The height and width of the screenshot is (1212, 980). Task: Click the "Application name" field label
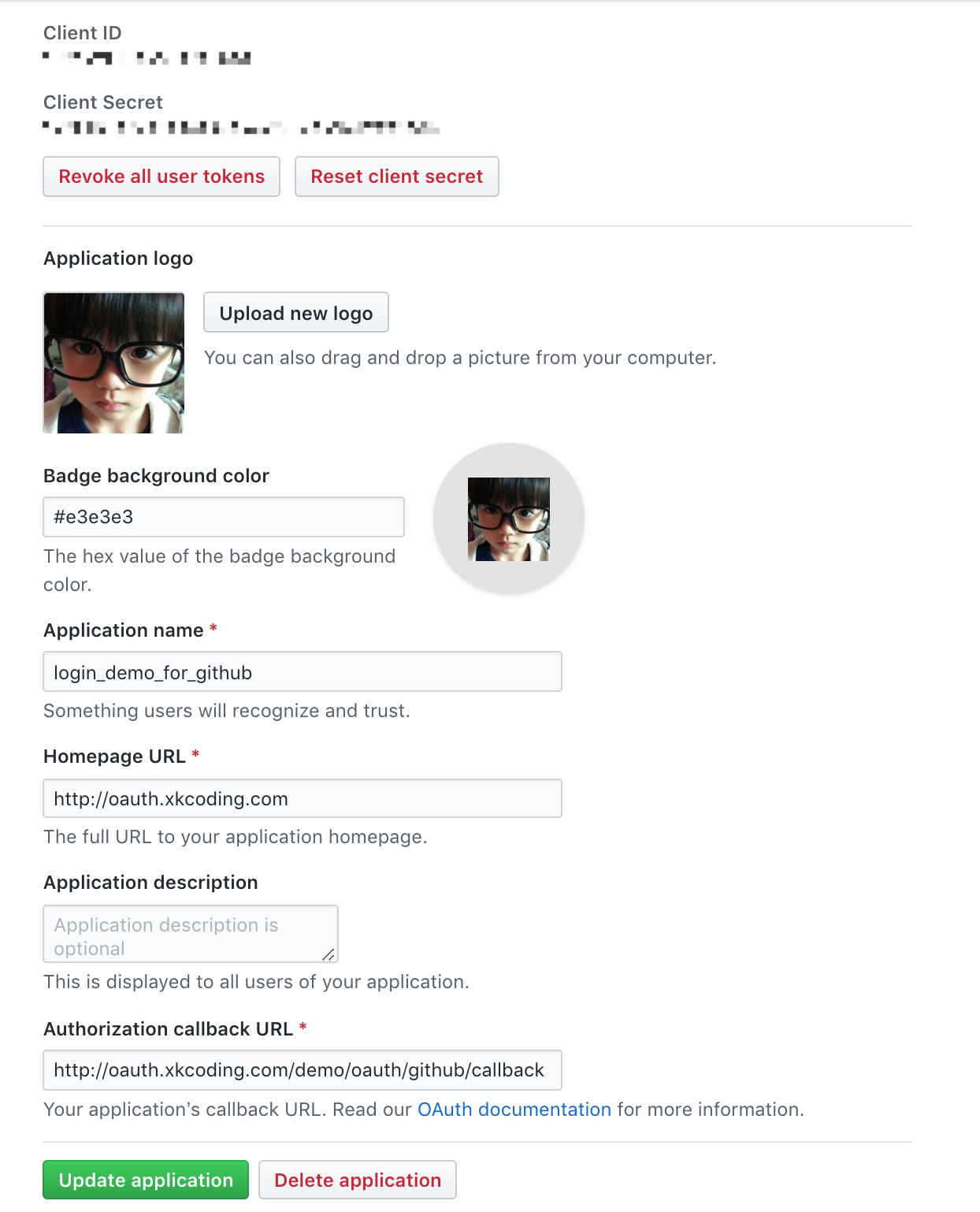click(x=124, y=630)
